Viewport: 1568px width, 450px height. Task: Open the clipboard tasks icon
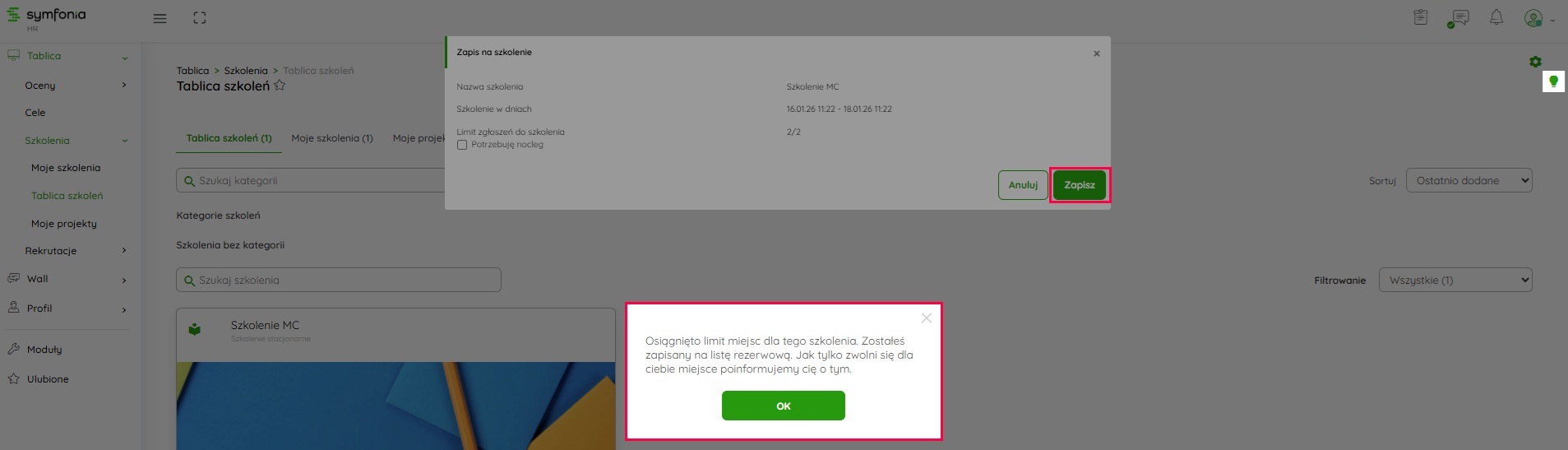pyautogui.click(x=1421, y=17)
